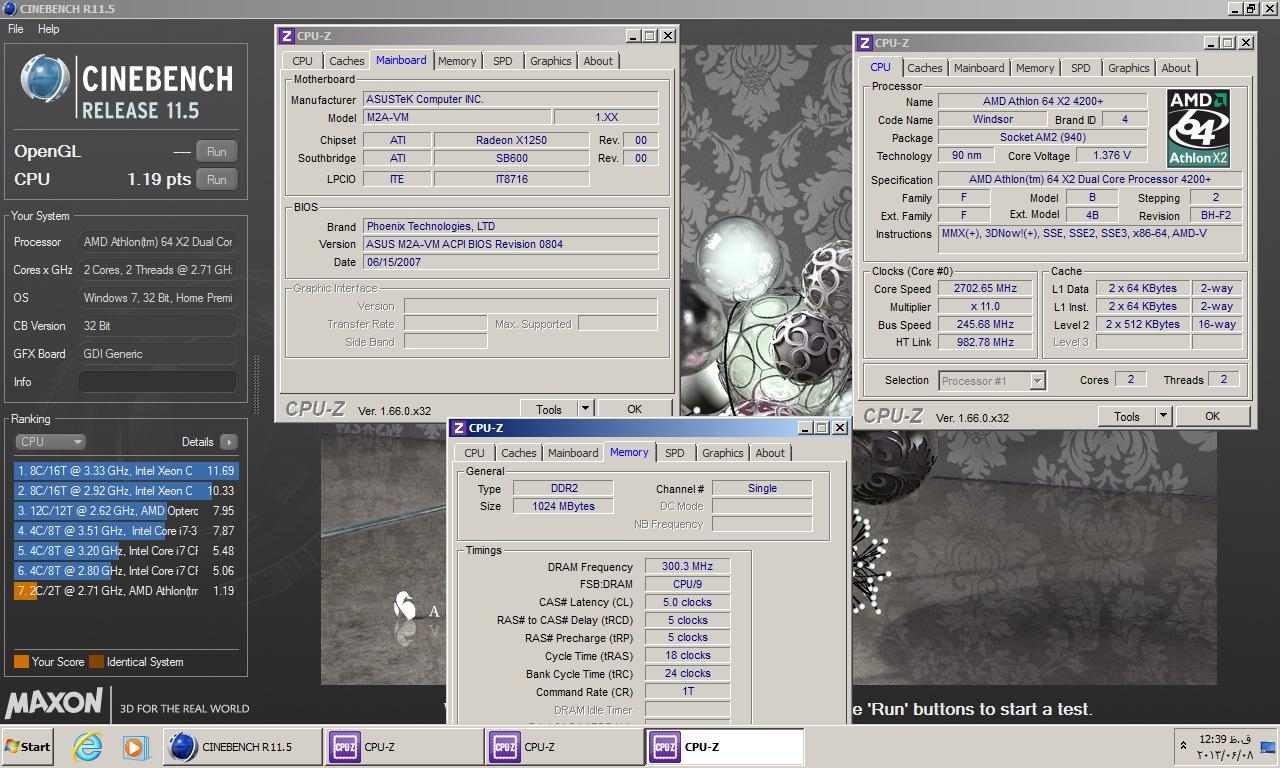Switch to CPU tab in Mainboard CPU-Z window

[x=303, y=61]
